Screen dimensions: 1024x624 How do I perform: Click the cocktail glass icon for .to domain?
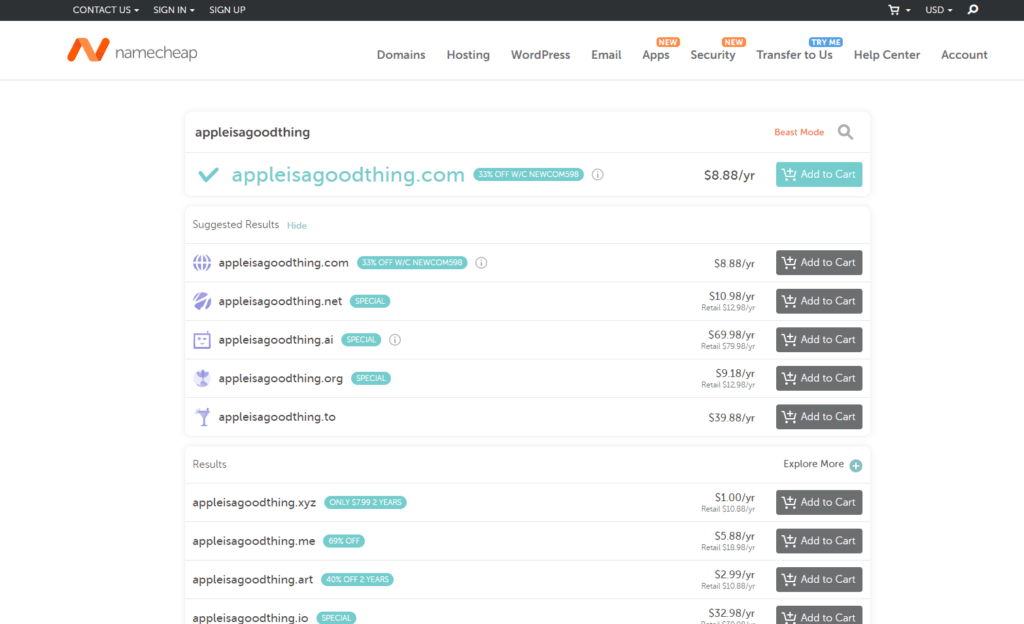click(x=202, y=417)
